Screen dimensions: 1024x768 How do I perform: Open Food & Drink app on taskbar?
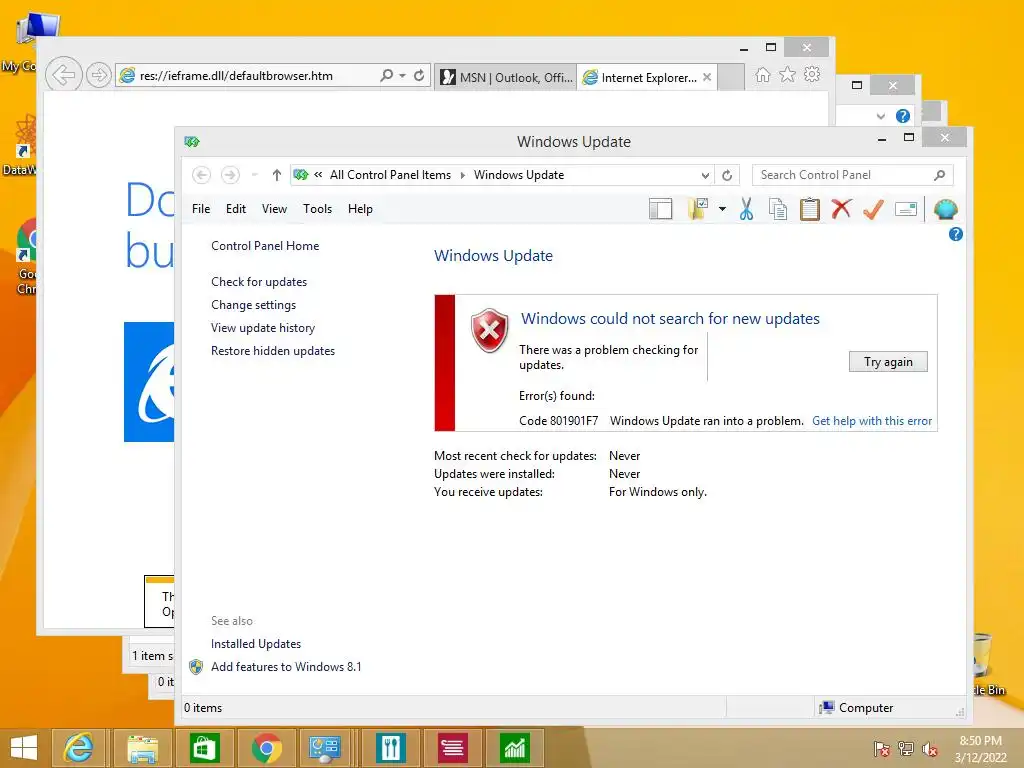391,748
